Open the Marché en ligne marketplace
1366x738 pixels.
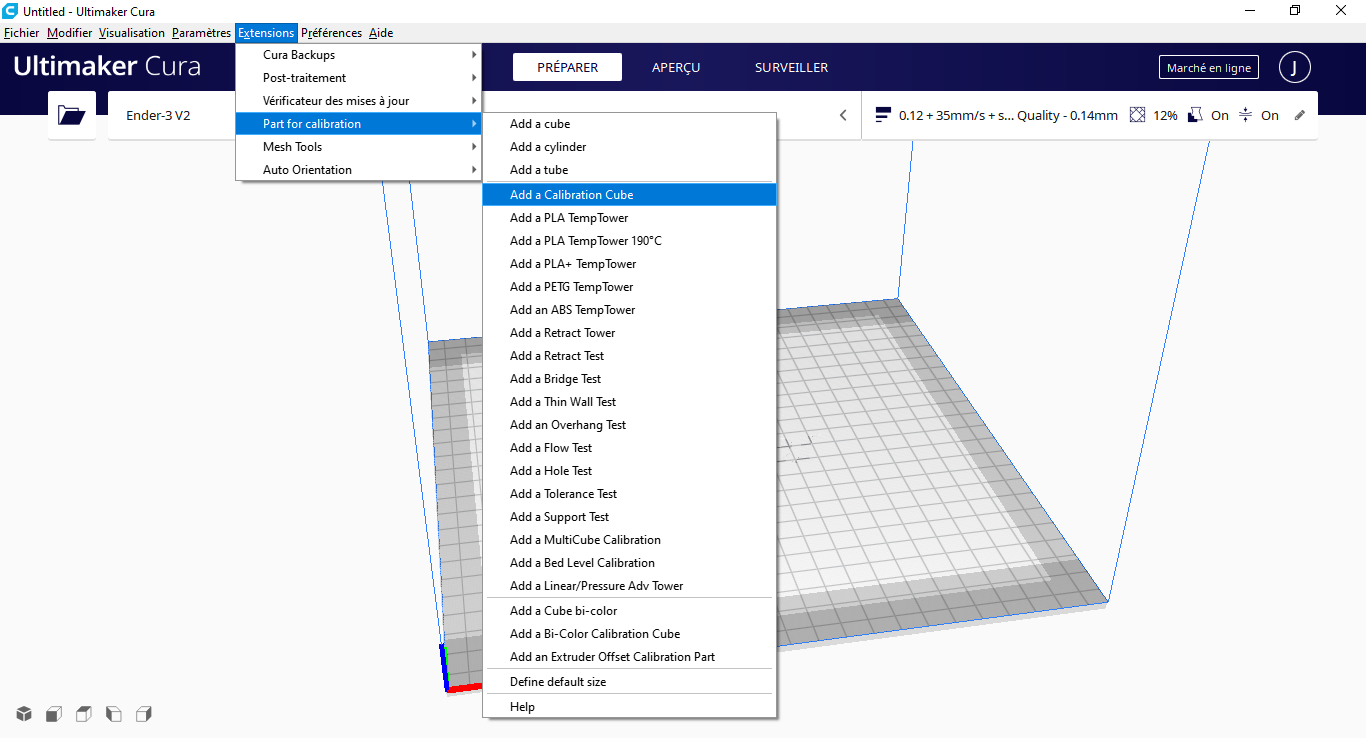[x=1209, y=68]
